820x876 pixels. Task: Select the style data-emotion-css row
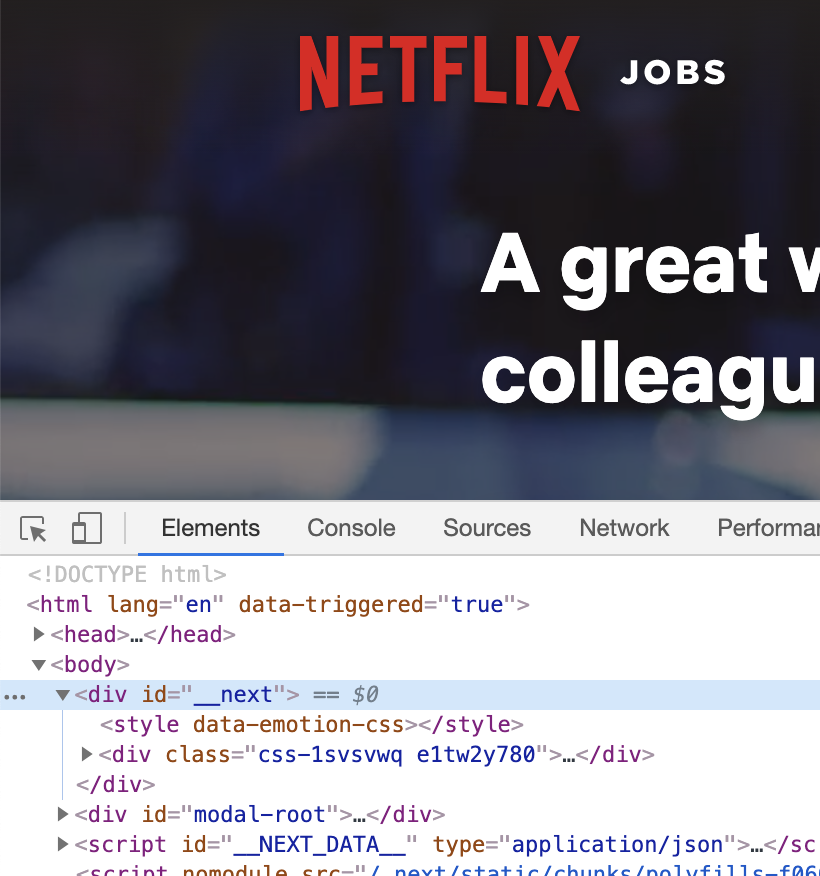coord(312,725)
